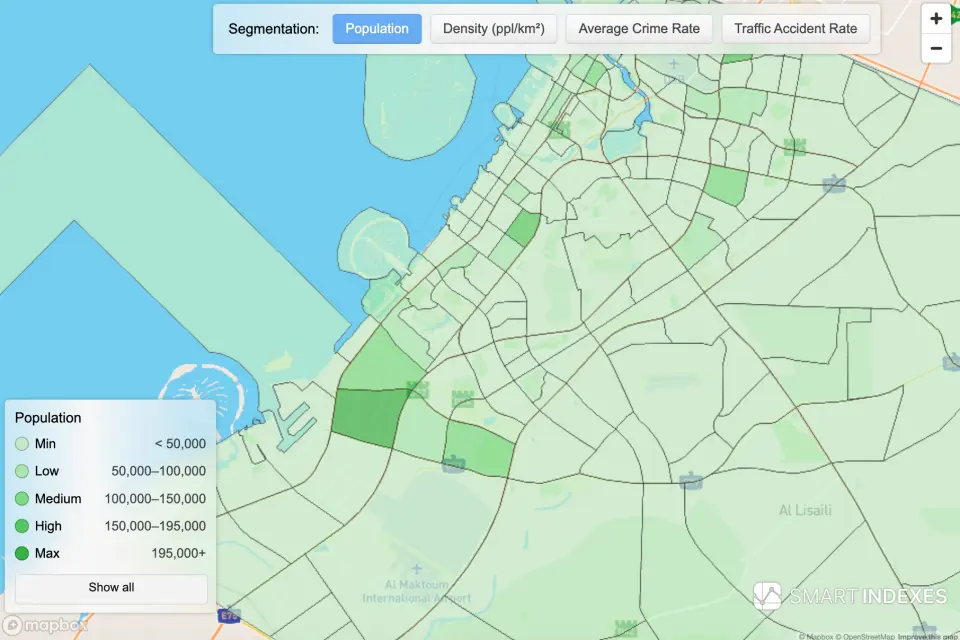Filter by High population swatch
Image resolution: width=960 pixels, height=640 pixels.
(x=22, y=525)
